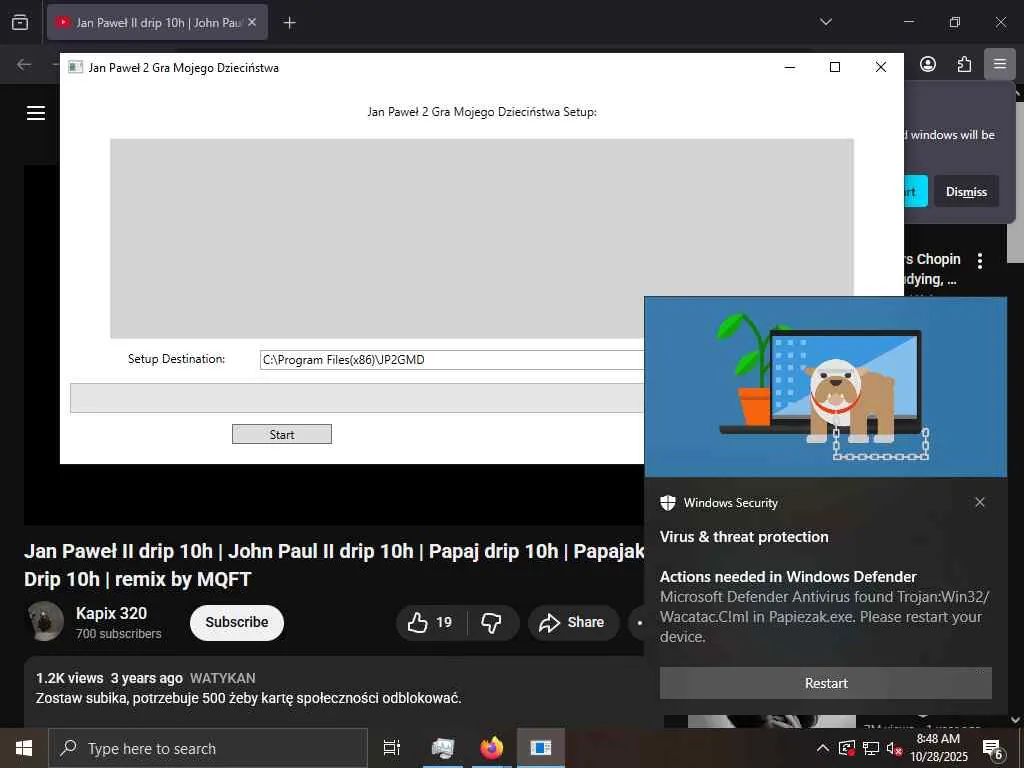Open three-dot menu beside Chopin video

980,261
